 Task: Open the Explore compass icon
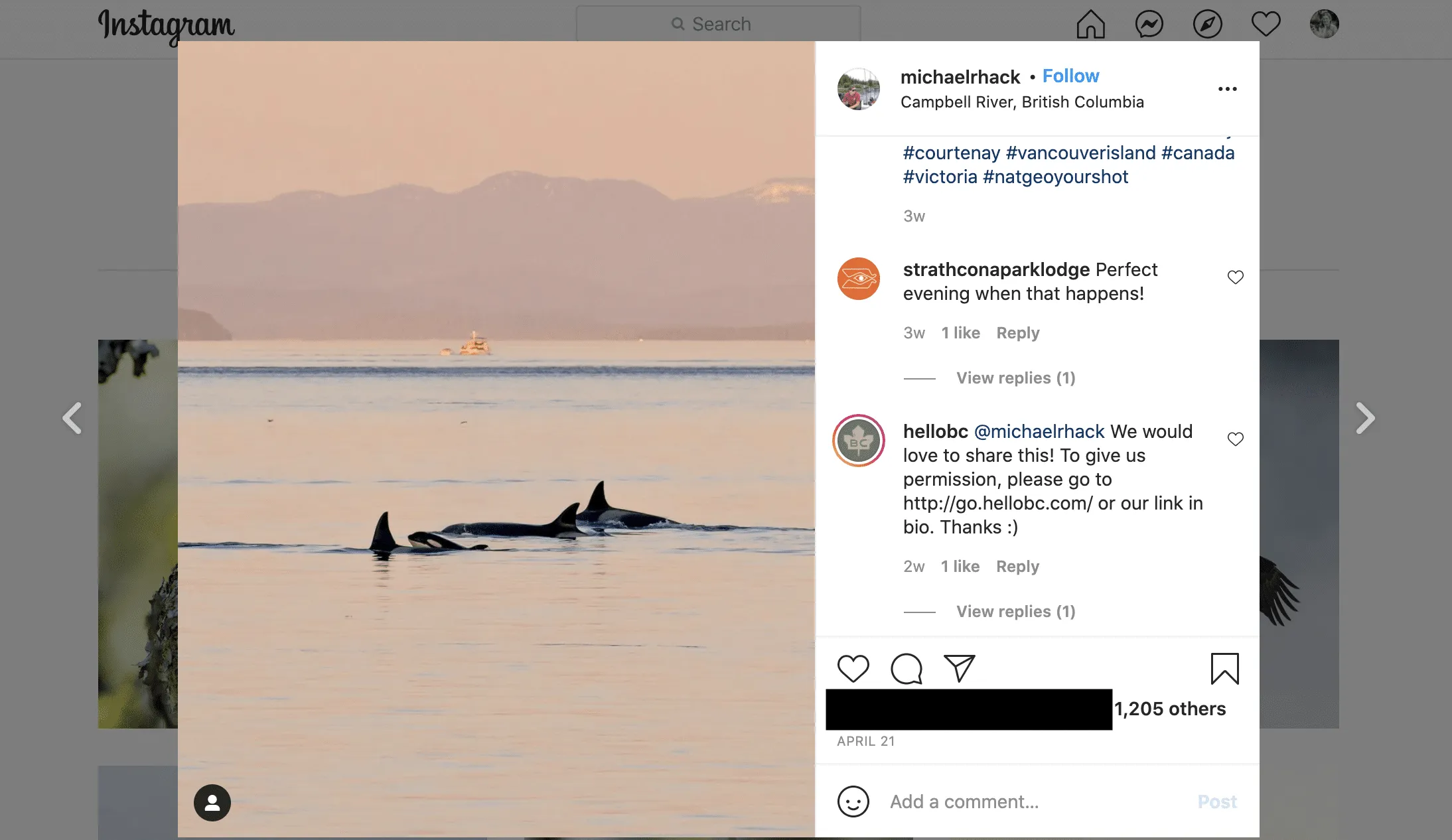tap(1207, 25)
